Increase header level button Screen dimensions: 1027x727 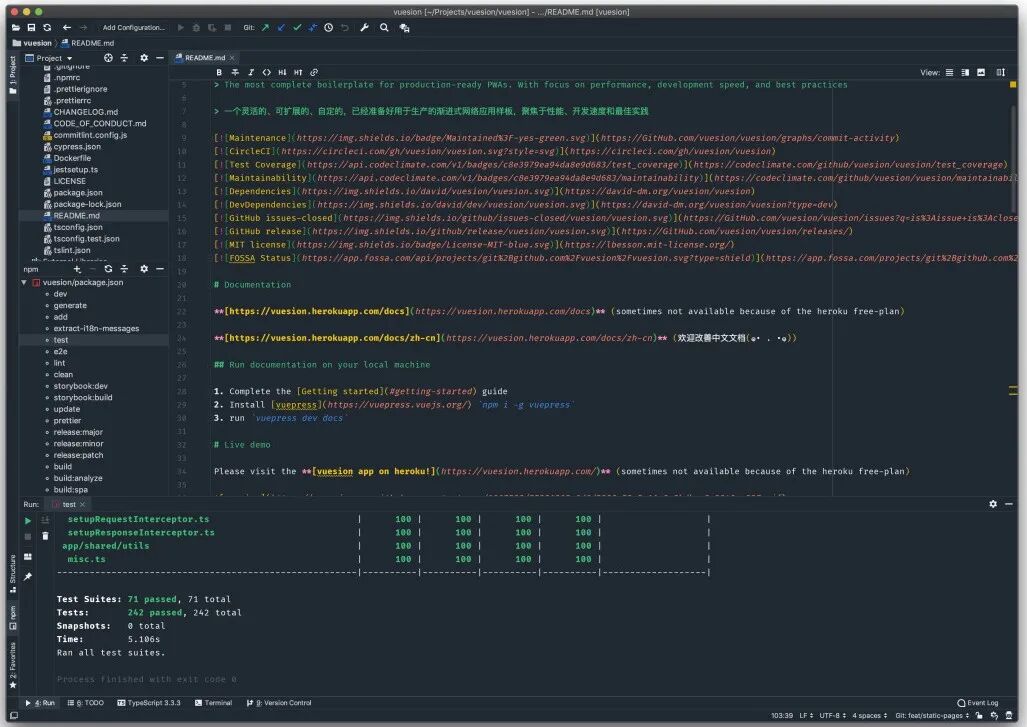[x=298, y=73]
